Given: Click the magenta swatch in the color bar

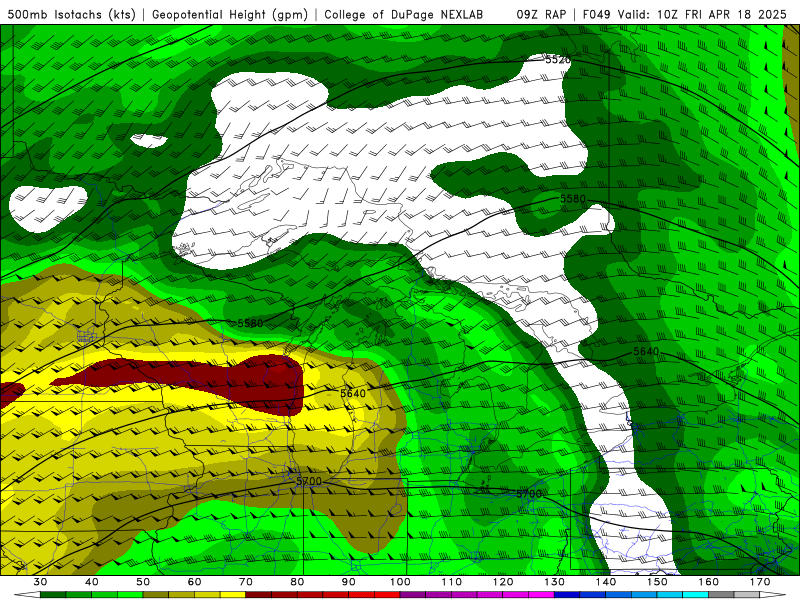Looking at the screenshot, I should point(541,595).
